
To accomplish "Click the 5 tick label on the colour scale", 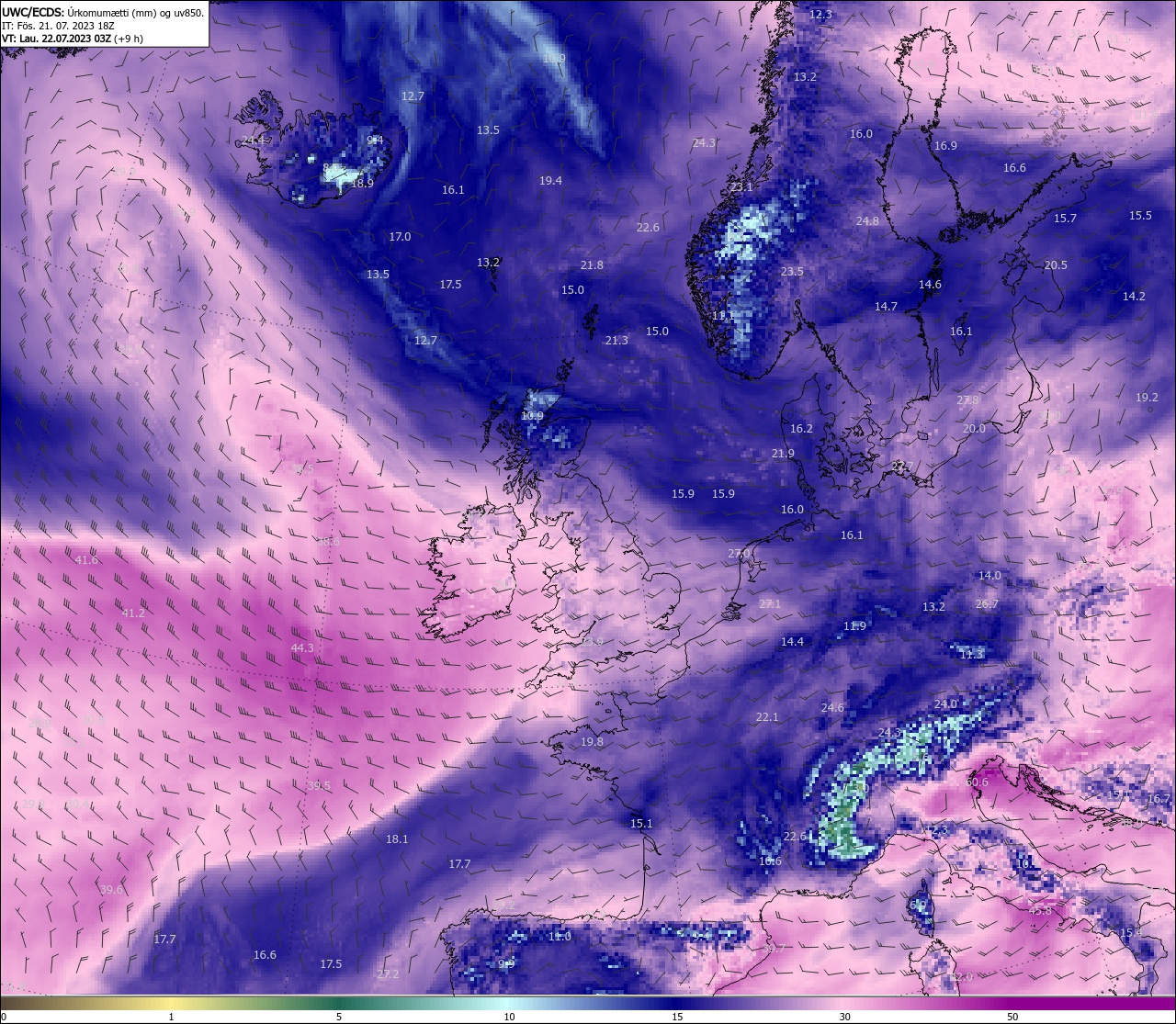I will [x=339, y=1017].
